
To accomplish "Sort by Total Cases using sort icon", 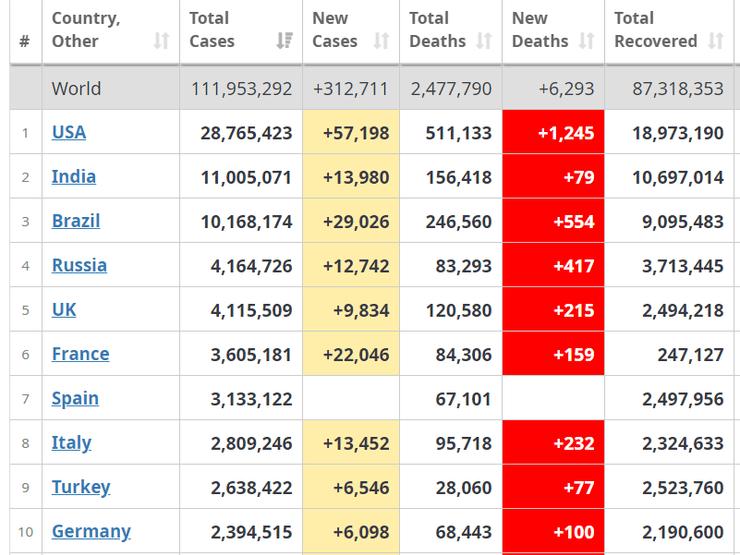I will coord(284,41).
